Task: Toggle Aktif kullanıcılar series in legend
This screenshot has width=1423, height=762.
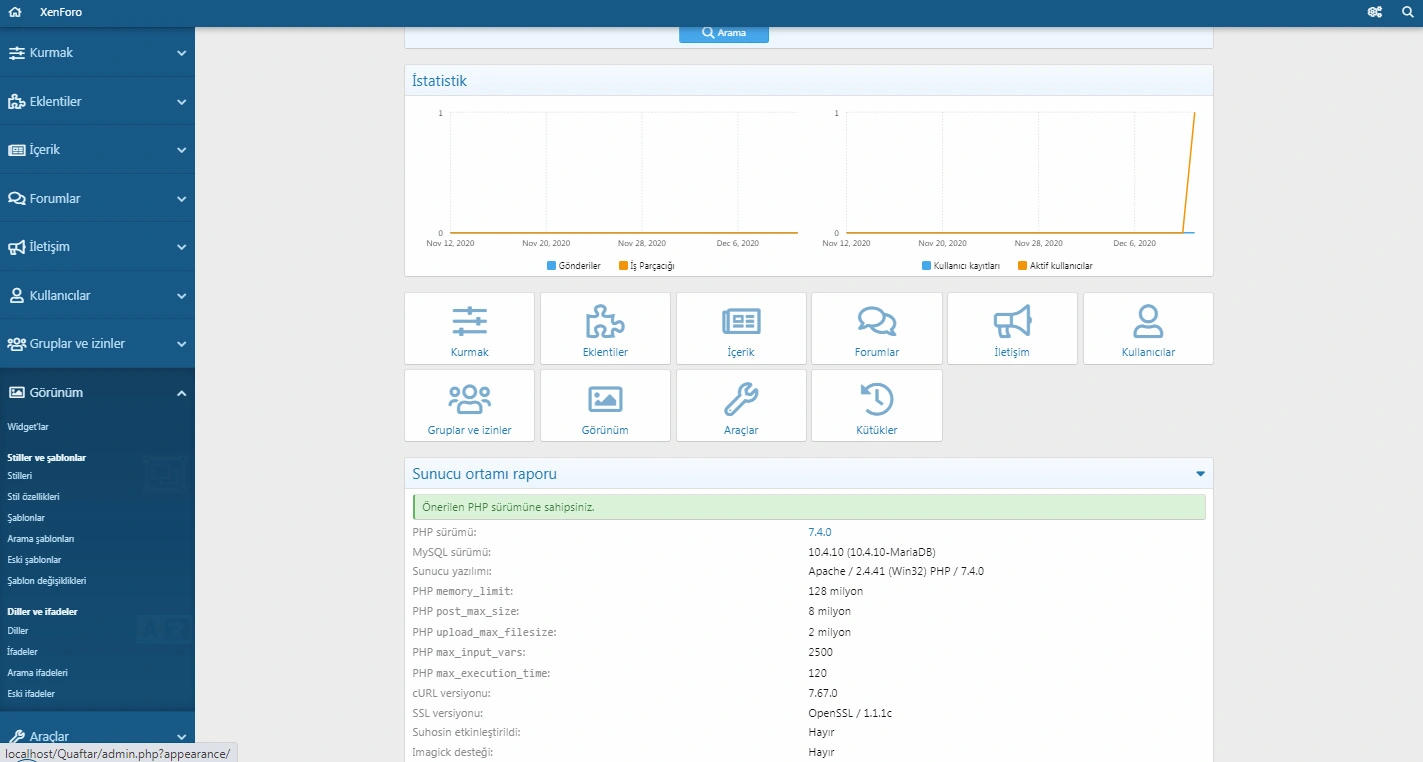Action: coord(1055,266)
